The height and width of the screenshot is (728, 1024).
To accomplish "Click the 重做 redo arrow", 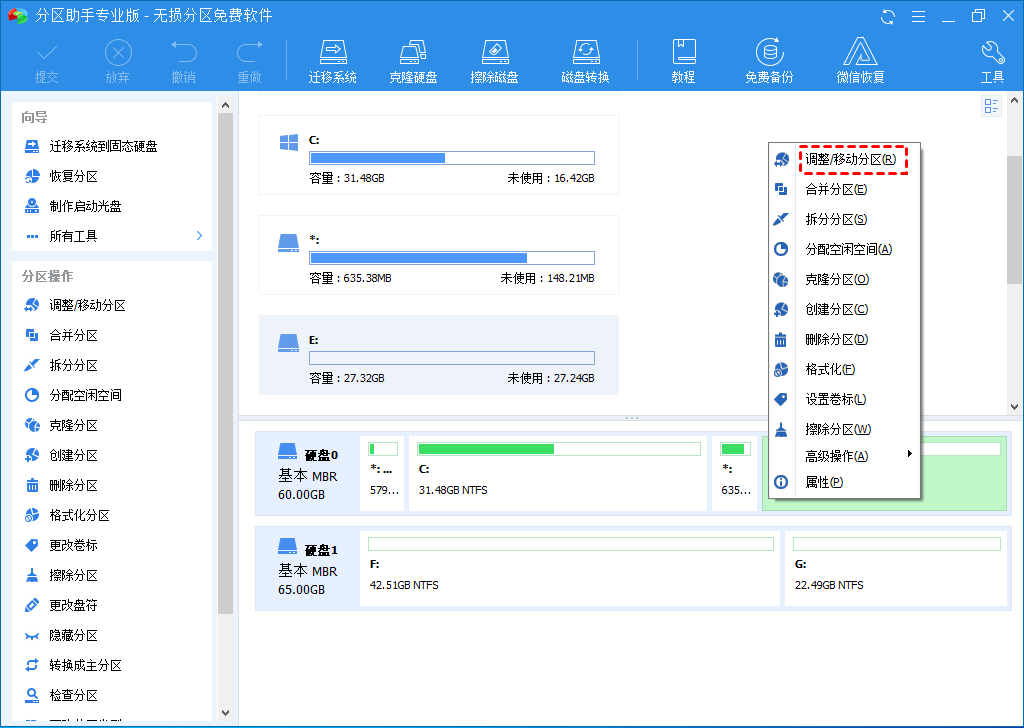I will tap(249, 62).
